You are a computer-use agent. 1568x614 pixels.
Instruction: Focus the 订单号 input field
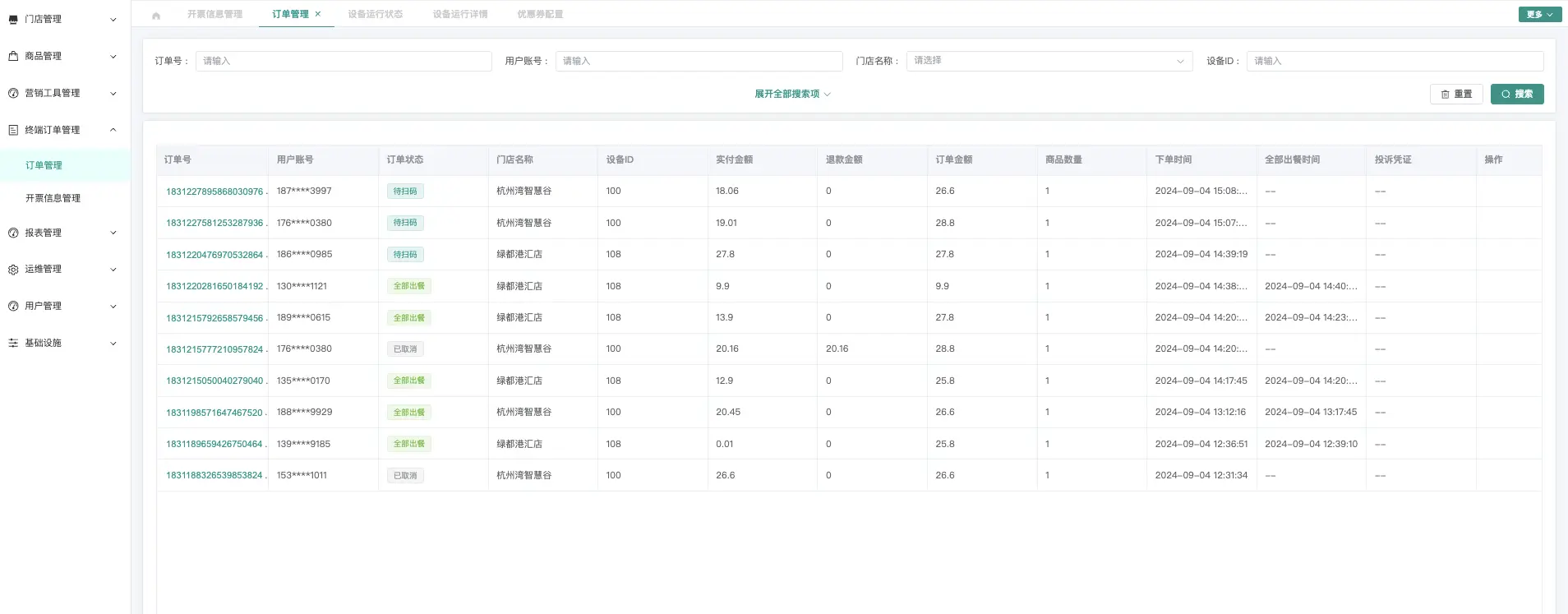[344, 61]
